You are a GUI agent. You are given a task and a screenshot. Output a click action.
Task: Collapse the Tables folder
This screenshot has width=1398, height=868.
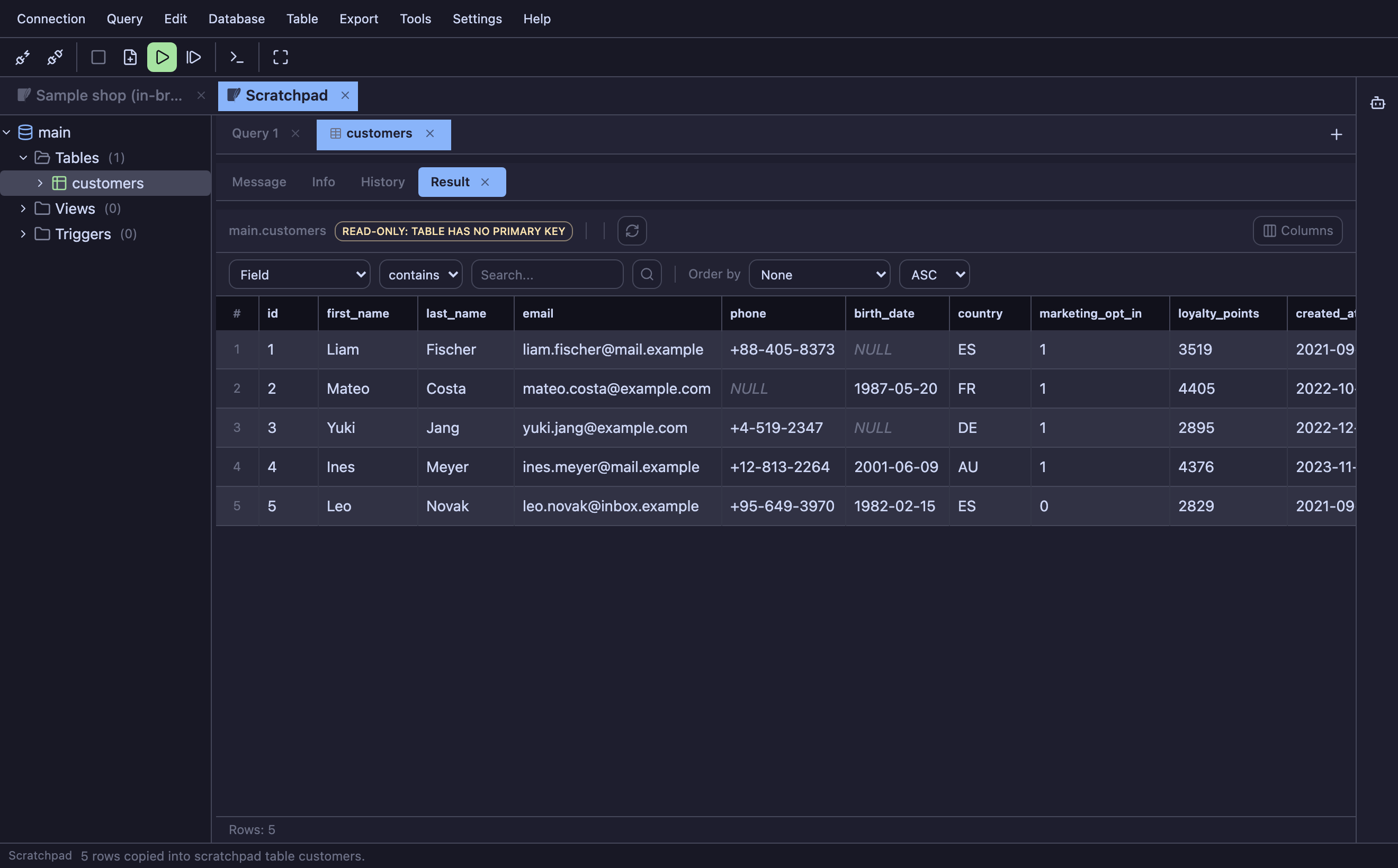coord(23,158)
